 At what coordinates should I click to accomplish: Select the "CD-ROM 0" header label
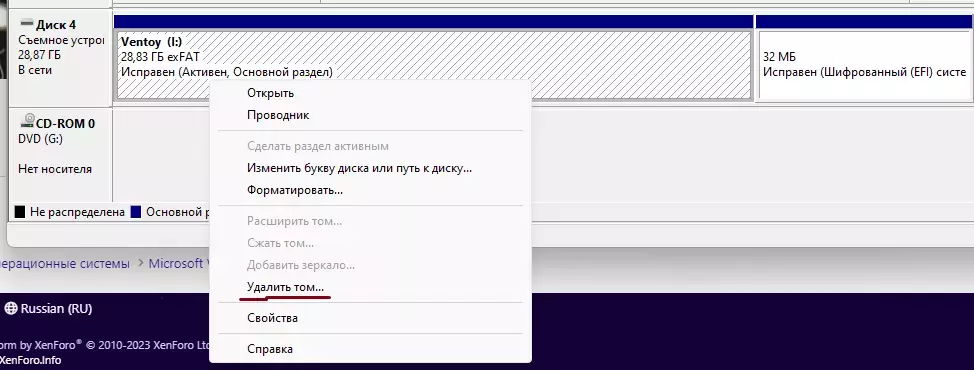pyautogui.click(x=65, y=124)
